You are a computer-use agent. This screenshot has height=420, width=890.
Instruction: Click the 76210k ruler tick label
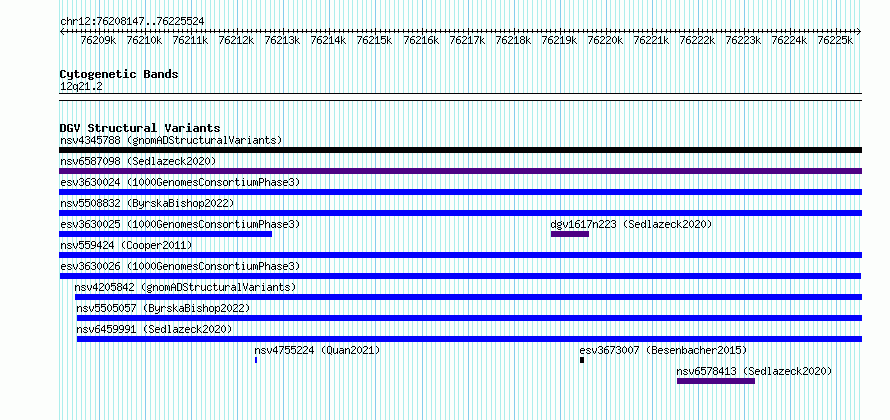coord(145,41)
